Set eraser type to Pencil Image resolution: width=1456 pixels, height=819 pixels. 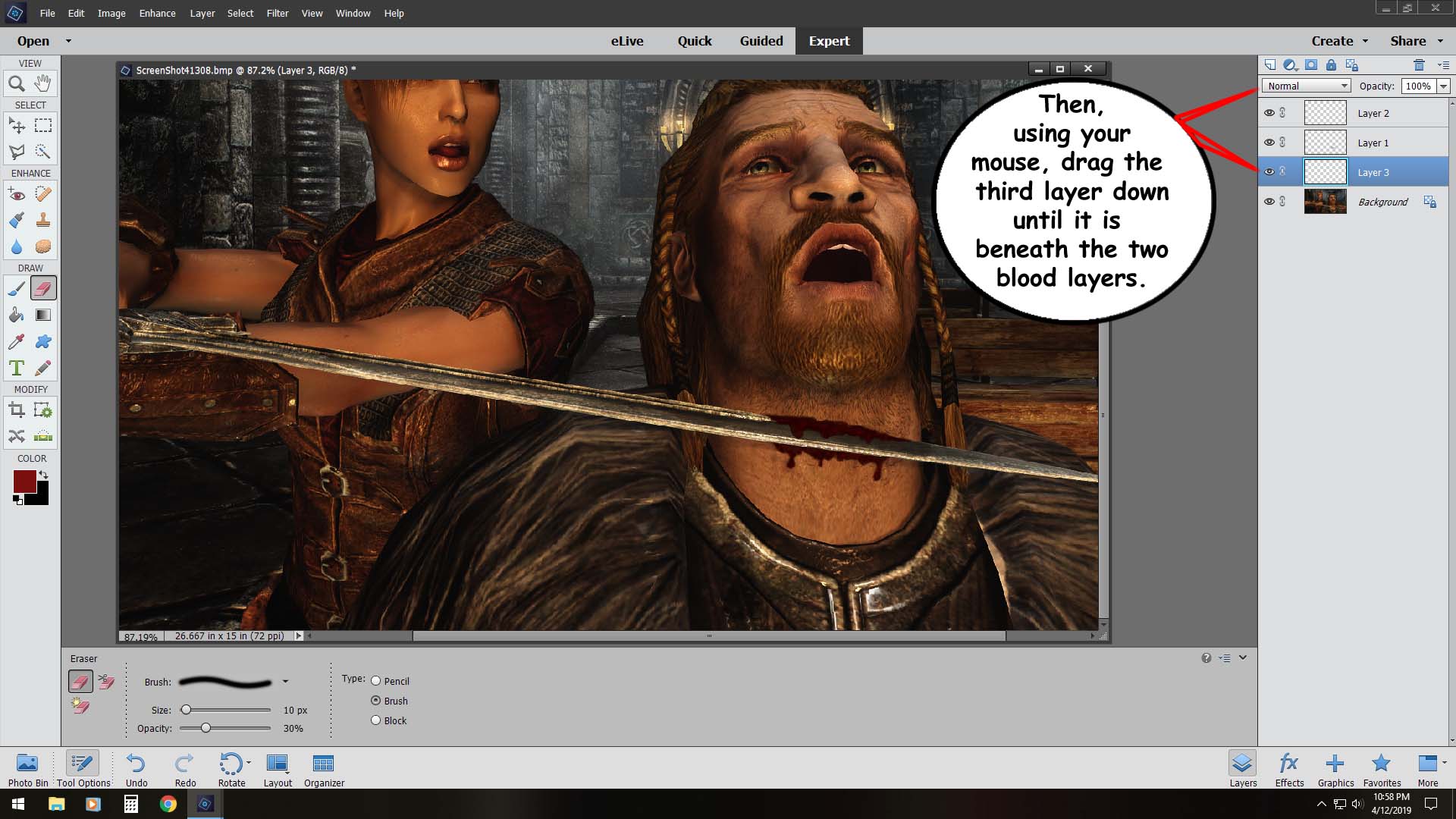coord(375,681)
